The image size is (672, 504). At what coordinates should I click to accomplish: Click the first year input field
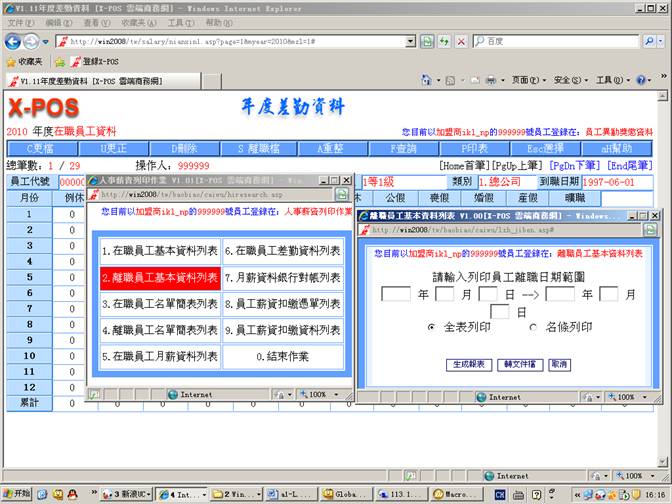click(x=396, y=294)
